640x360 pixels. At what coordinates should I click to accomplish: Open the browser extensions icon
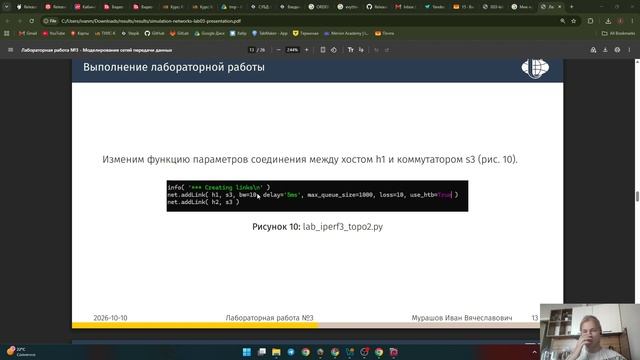pyautogui.click(x=590, y=21)
